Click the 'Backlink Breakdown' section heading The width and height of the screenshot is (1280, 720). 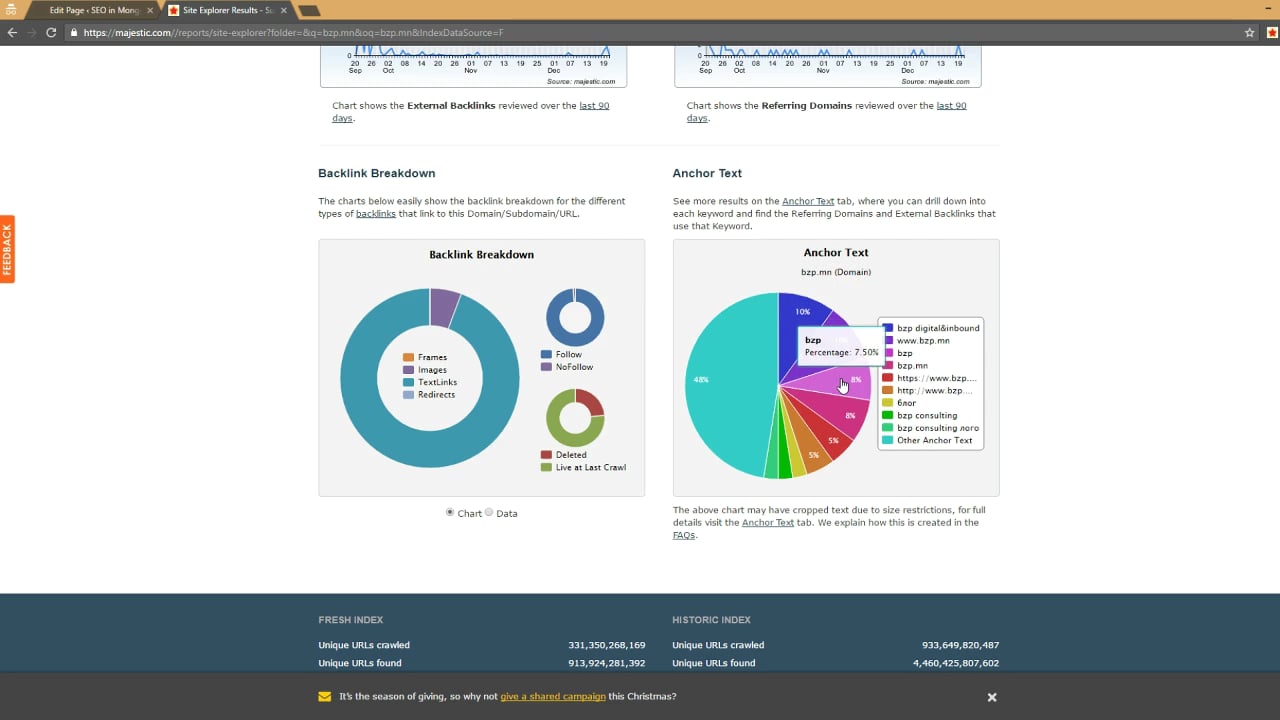pyautogui.click(x=377, y=173)
